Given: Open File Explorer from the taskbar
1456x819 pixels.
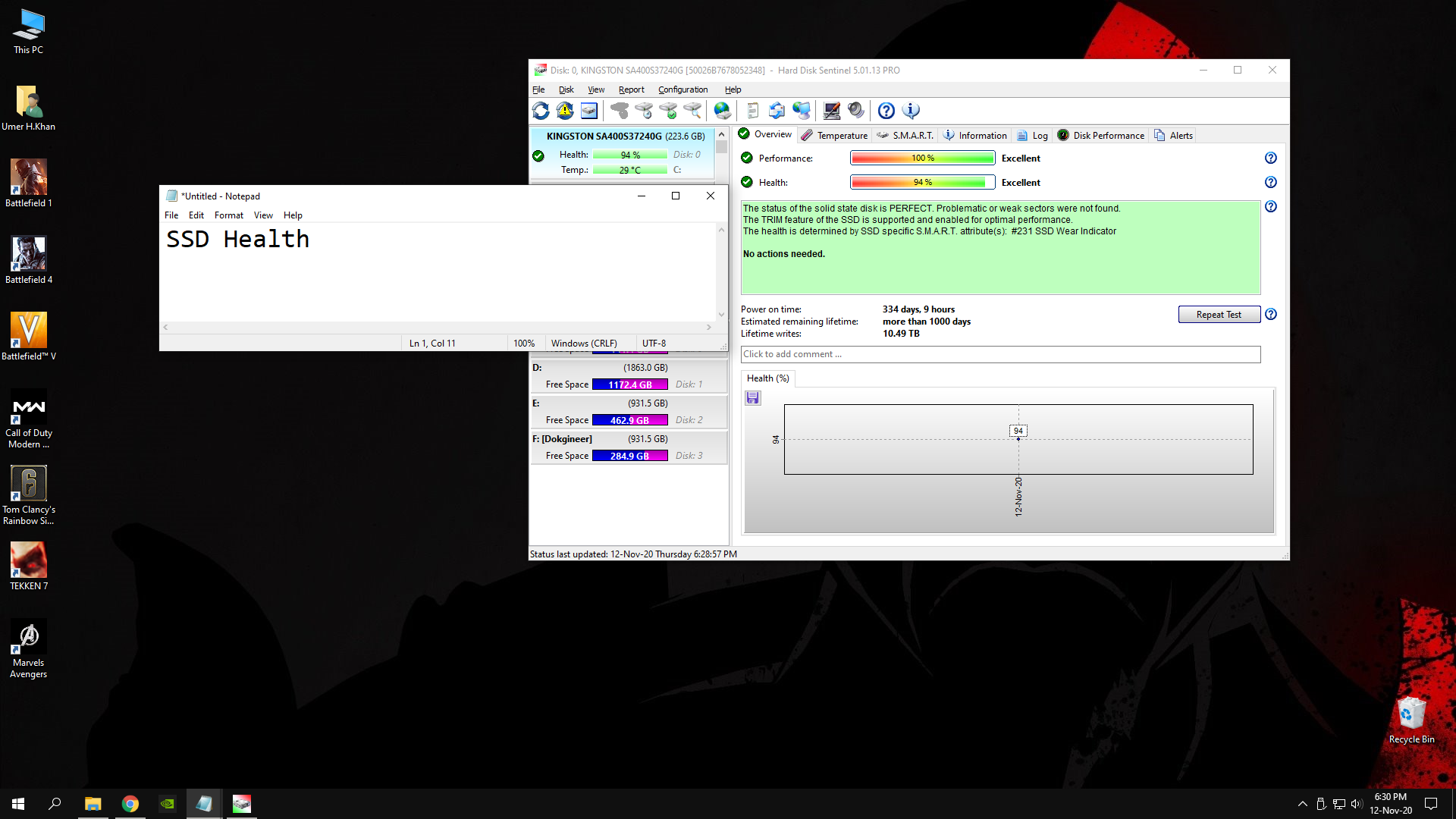Looking at the screenshot, I should 93,804.
